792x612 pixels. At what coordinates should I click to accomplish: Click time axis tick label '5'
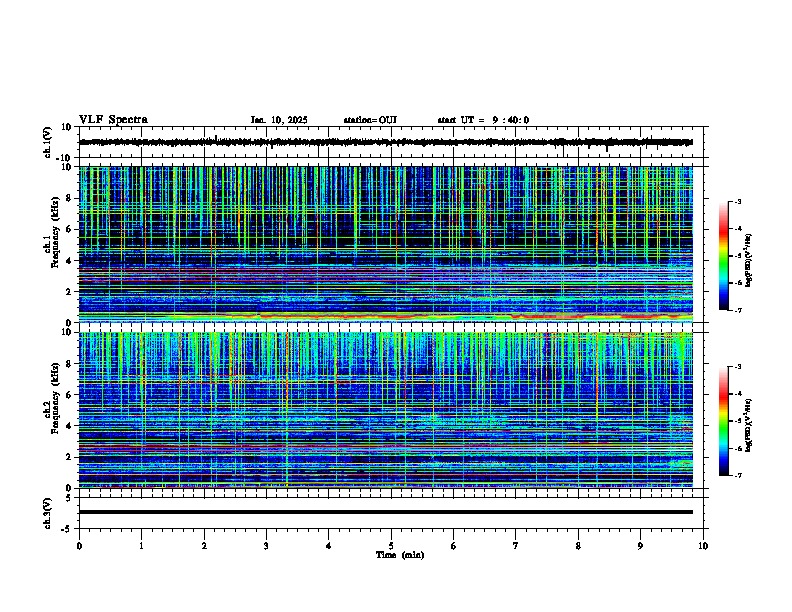[391, 546]
